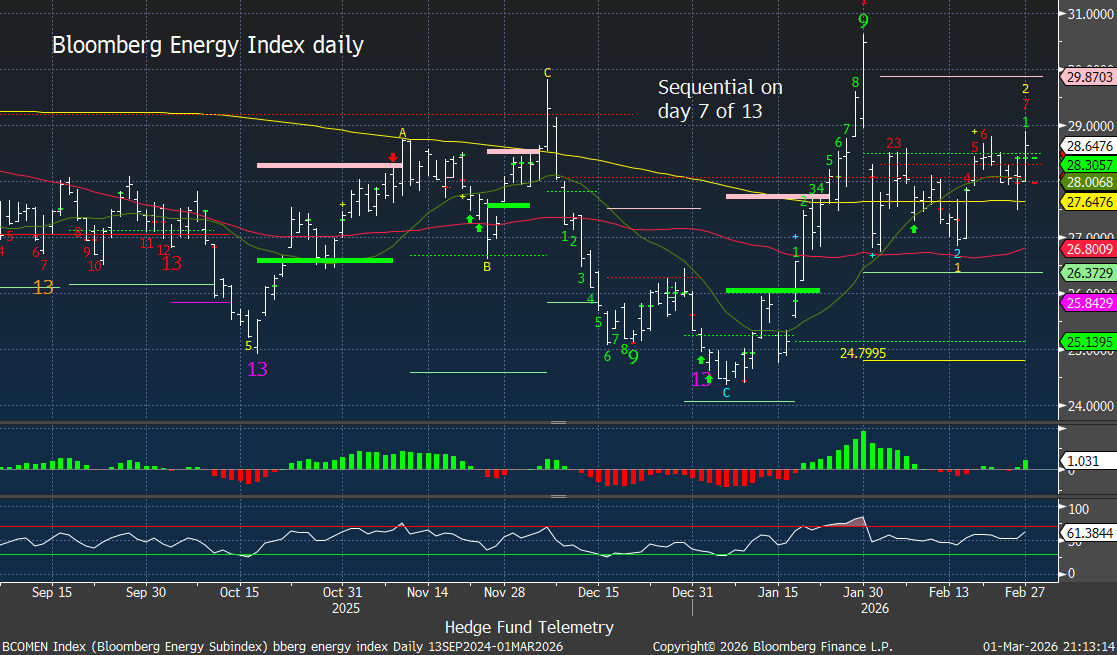1117x655 pixels.
Task: Select the cyan C label at January low
Action: tap(726, 393)
